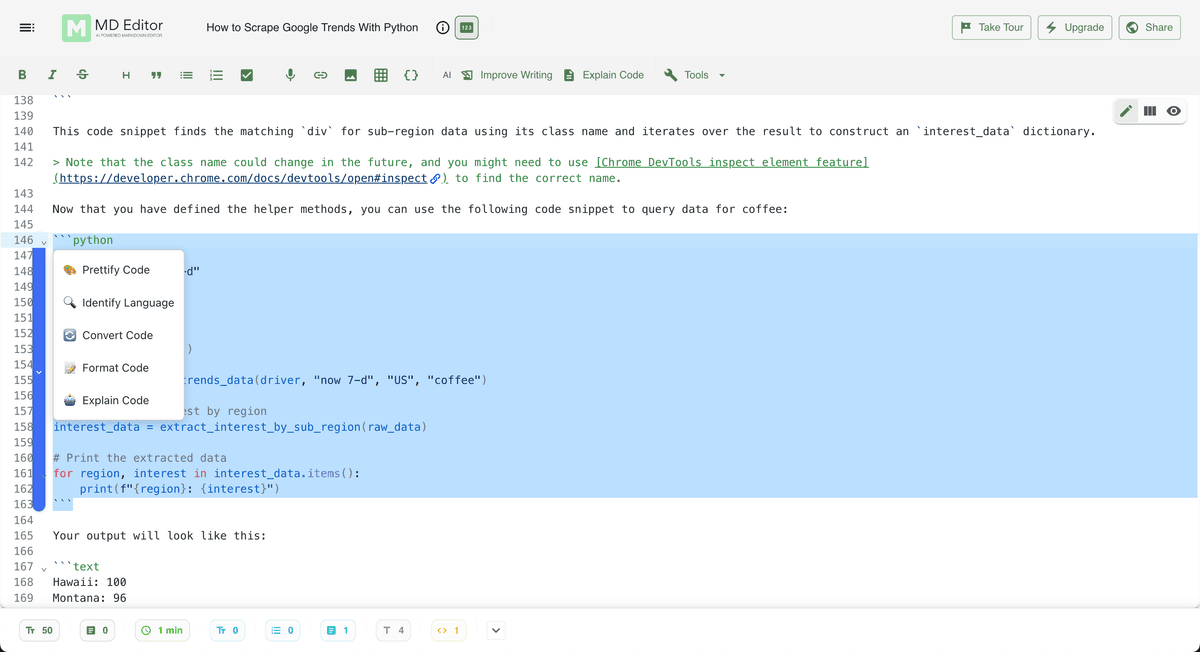Choose Prettify Code from menu
The width and height of the screenshot is (1200, 652).
pyautogui.click(x=118, y=270)
